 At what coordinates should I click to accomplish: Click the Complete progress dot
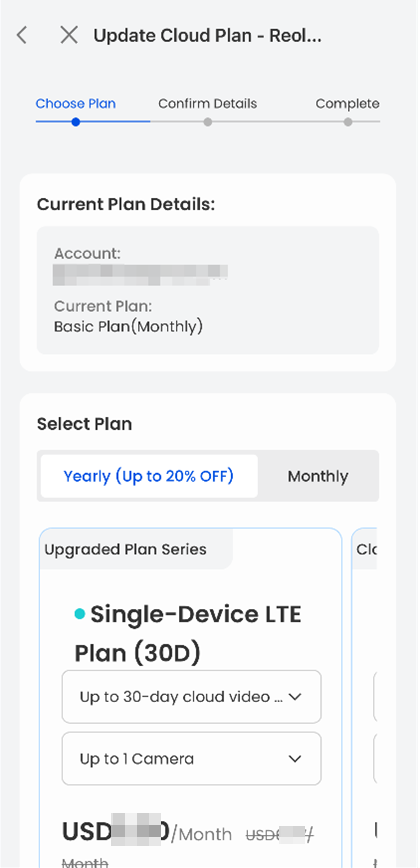pos(348,122)
